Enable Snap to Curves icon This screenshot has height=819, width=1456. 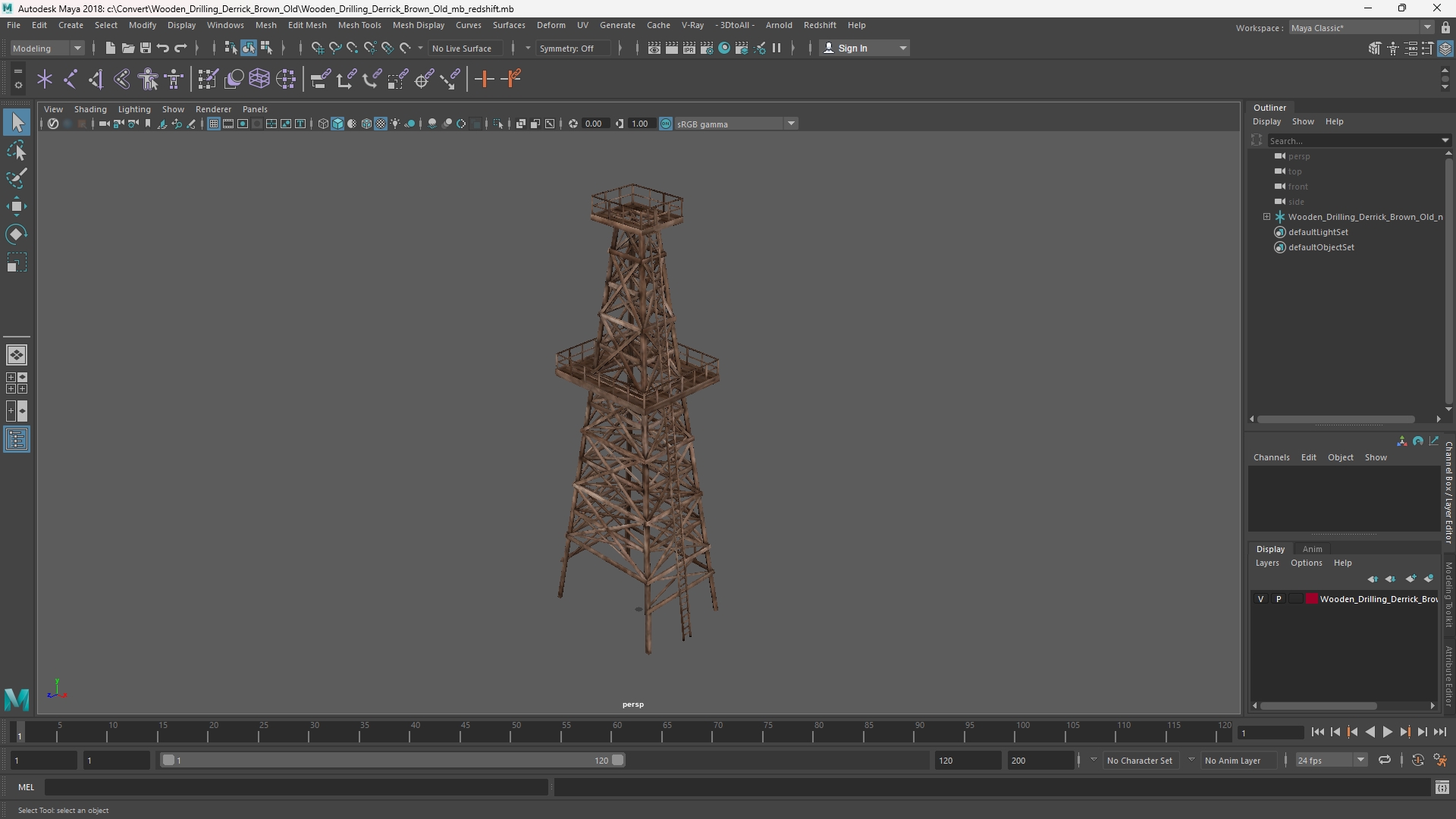click(334, 48)
